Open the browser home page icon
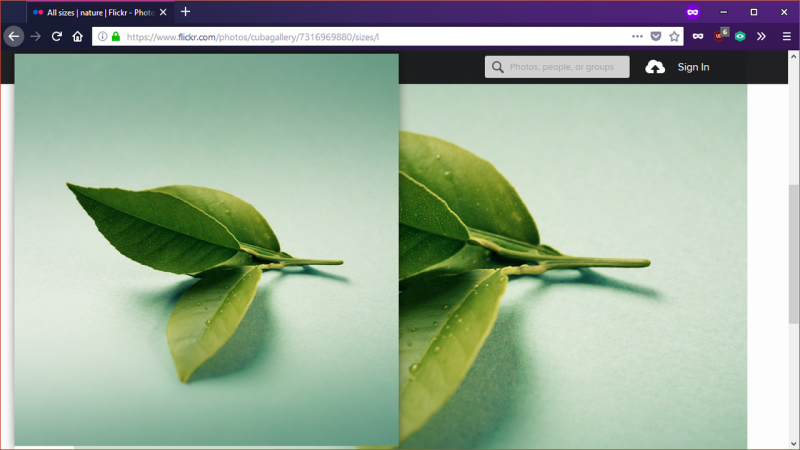Screen dimensions: 800x450 tap(78, 37)
